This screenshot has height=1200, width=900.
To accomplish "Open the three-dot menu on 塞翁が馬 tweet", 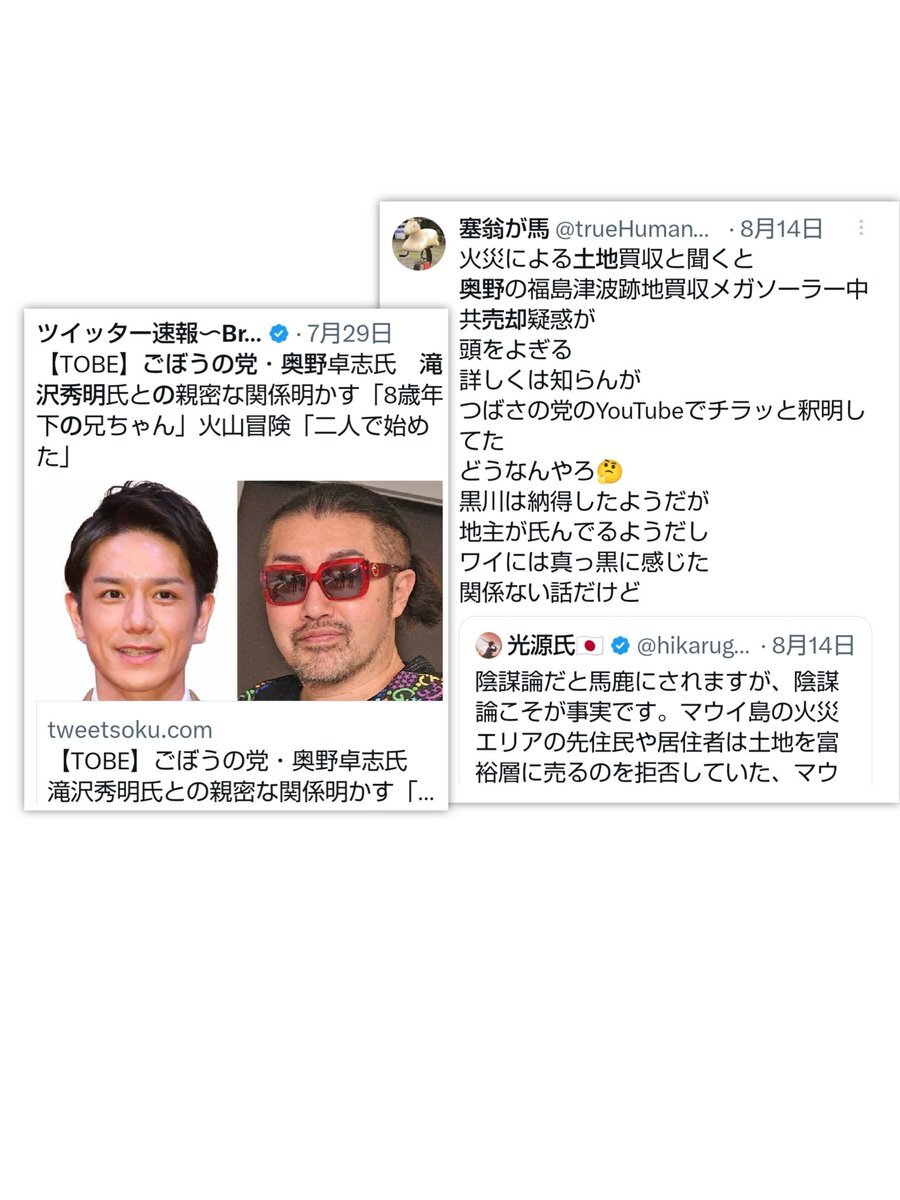I will [x=861, y=228].
